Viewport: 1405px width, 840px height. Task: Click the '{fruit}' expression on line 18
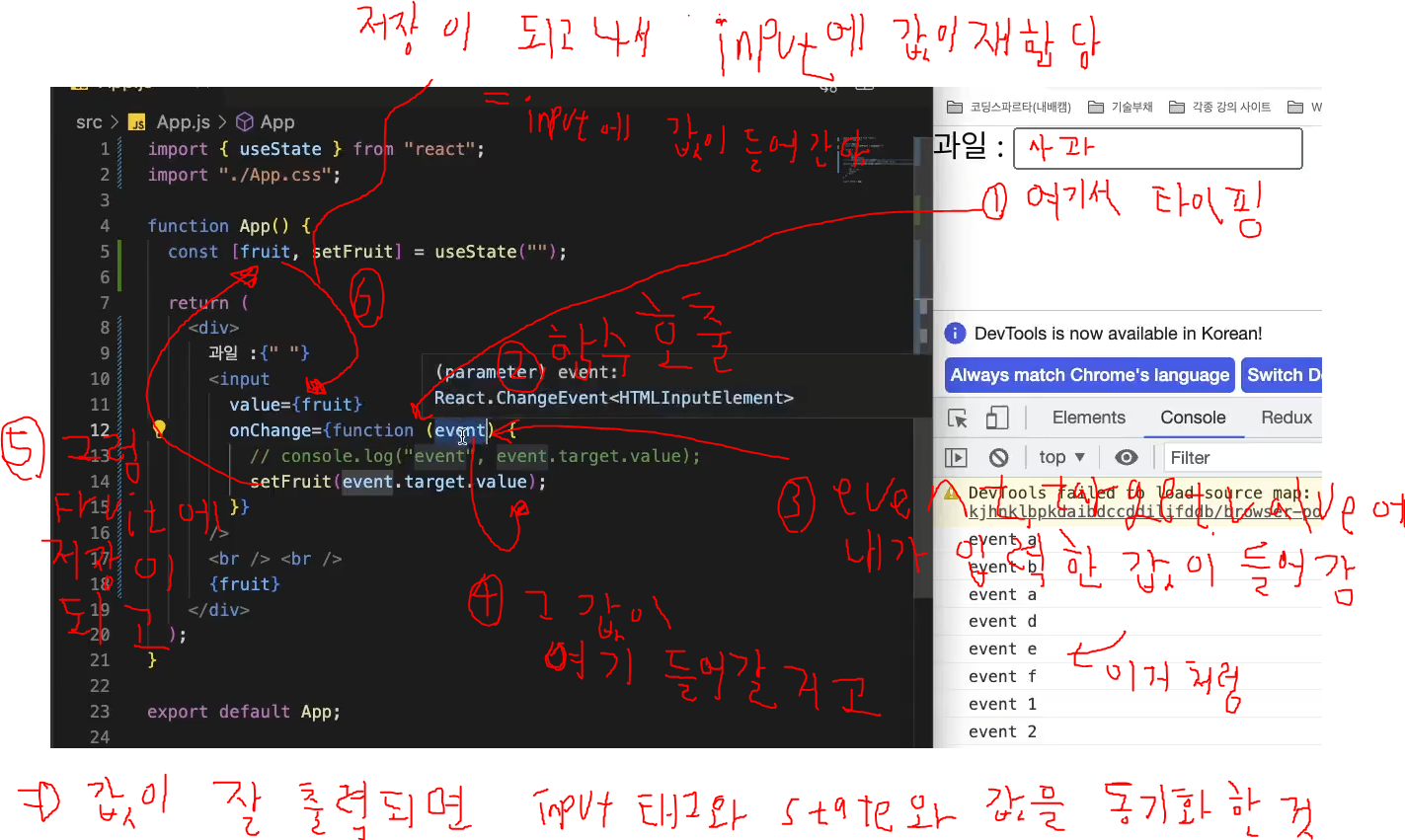244,584
